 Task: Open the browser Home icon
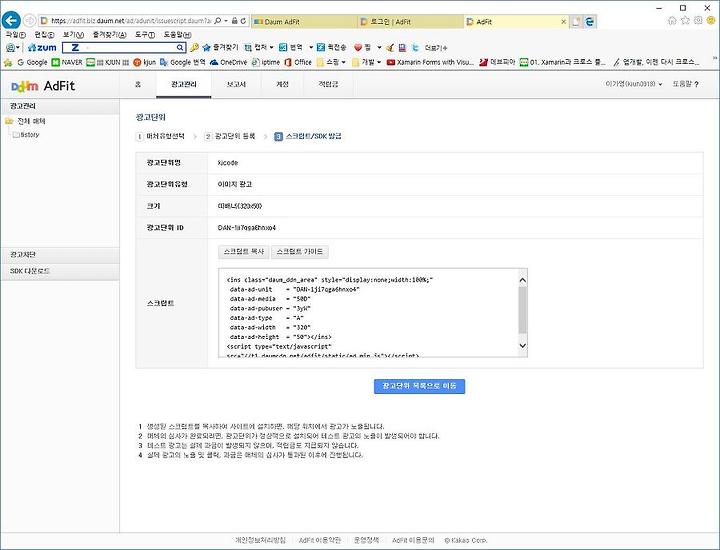click(672, 20)
